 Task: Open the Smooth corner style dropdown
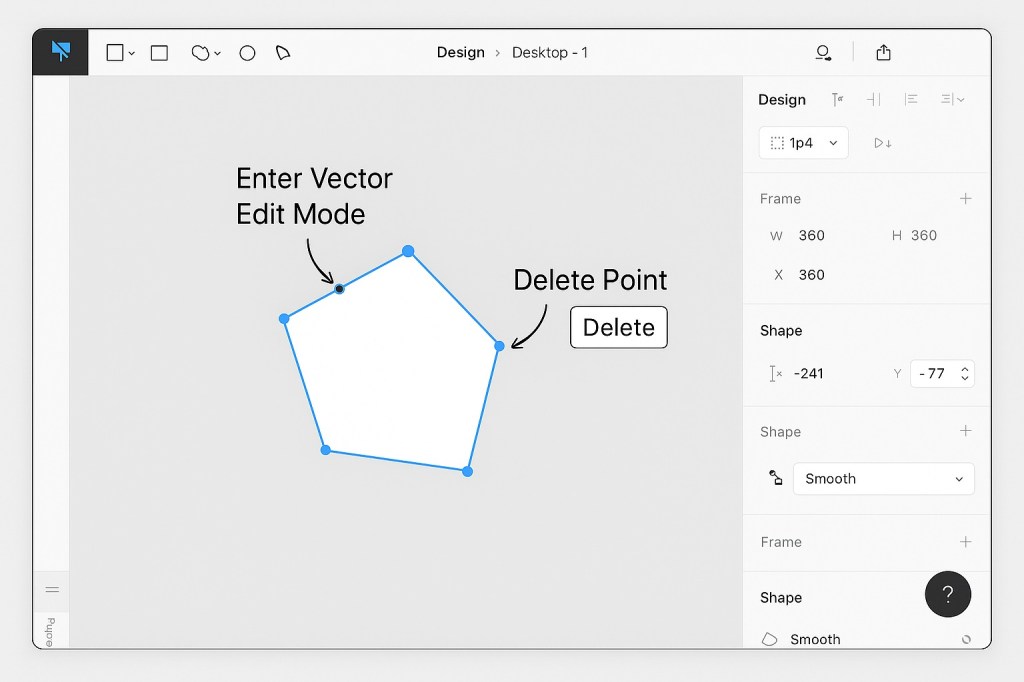point(883,478)
